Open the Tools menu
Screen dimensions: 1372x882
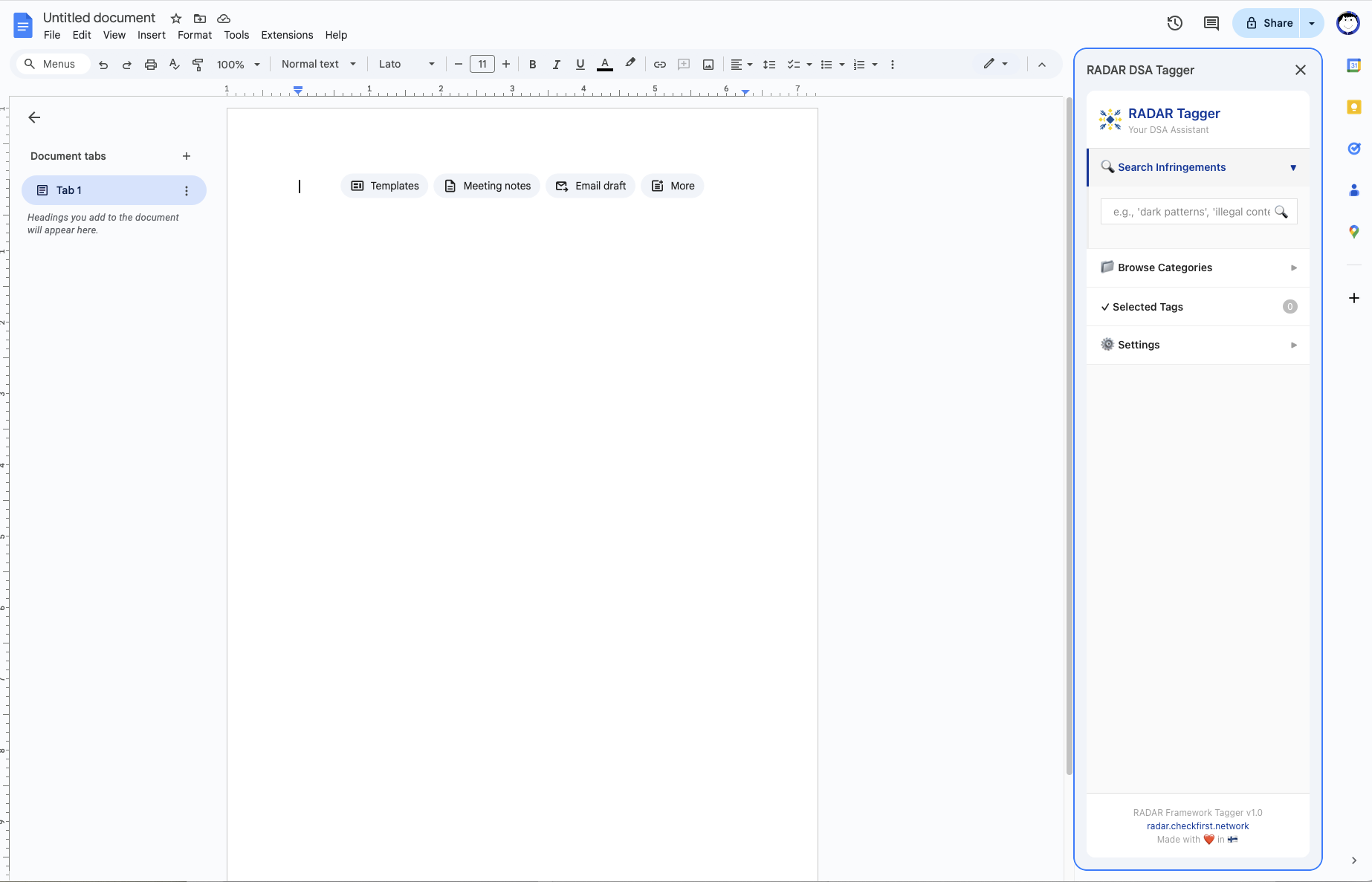coord(236,35)
